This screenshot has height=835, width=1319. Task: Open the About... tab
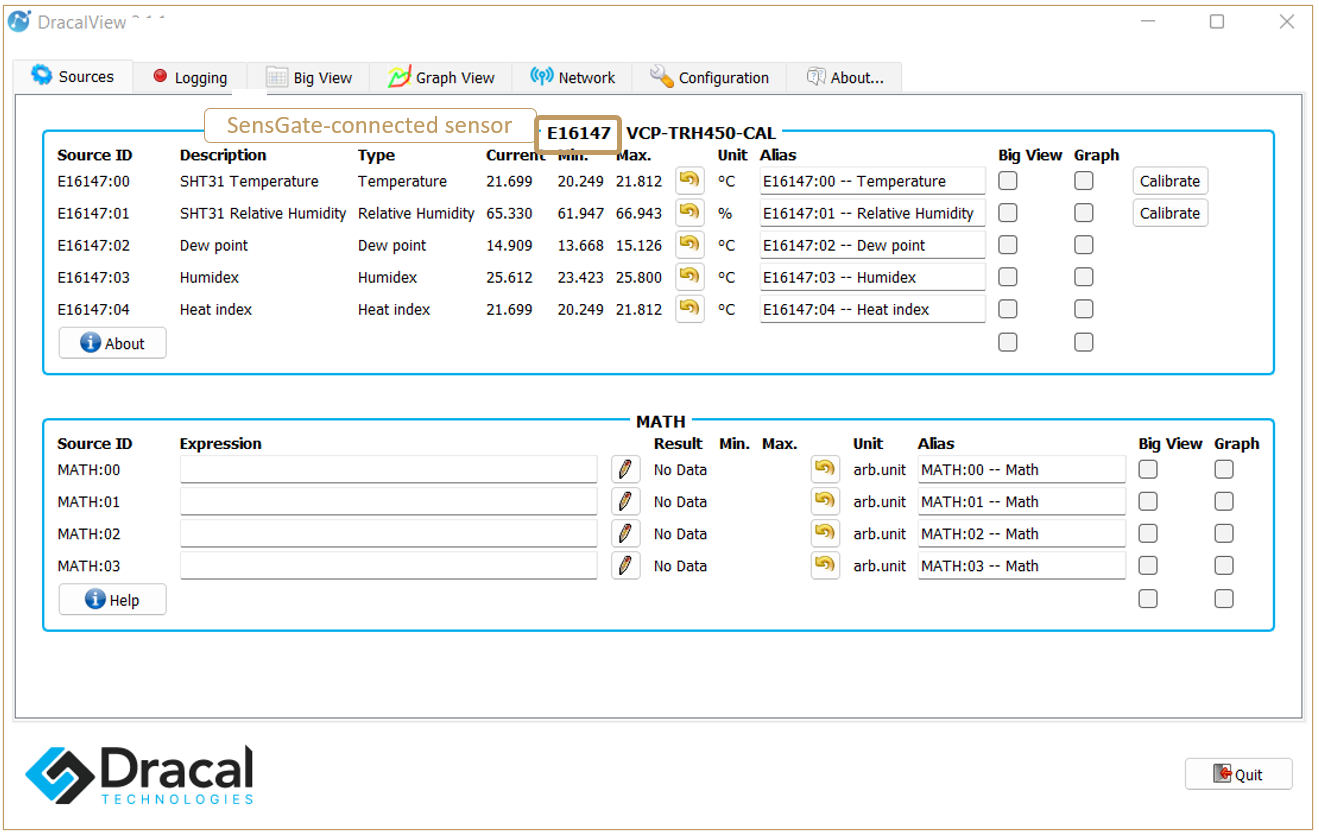[845, 78]
